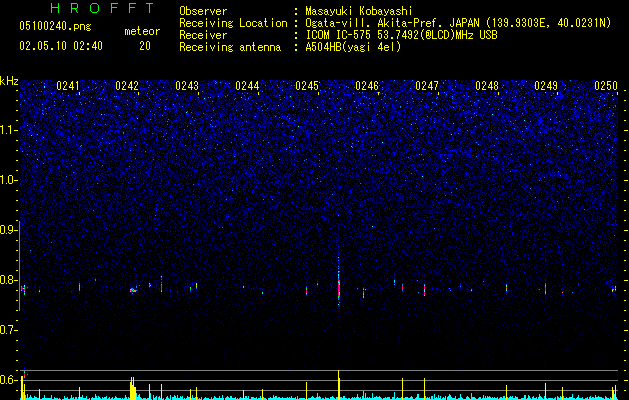Click the Receiving Location label
This screenshot has height=400, width=629.
tap(233, 23)
